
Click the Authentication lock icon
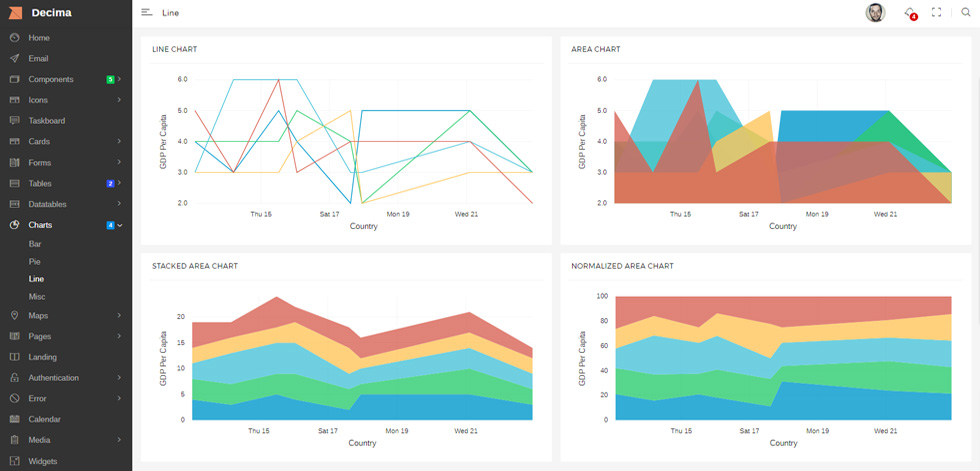pos(15,378)
